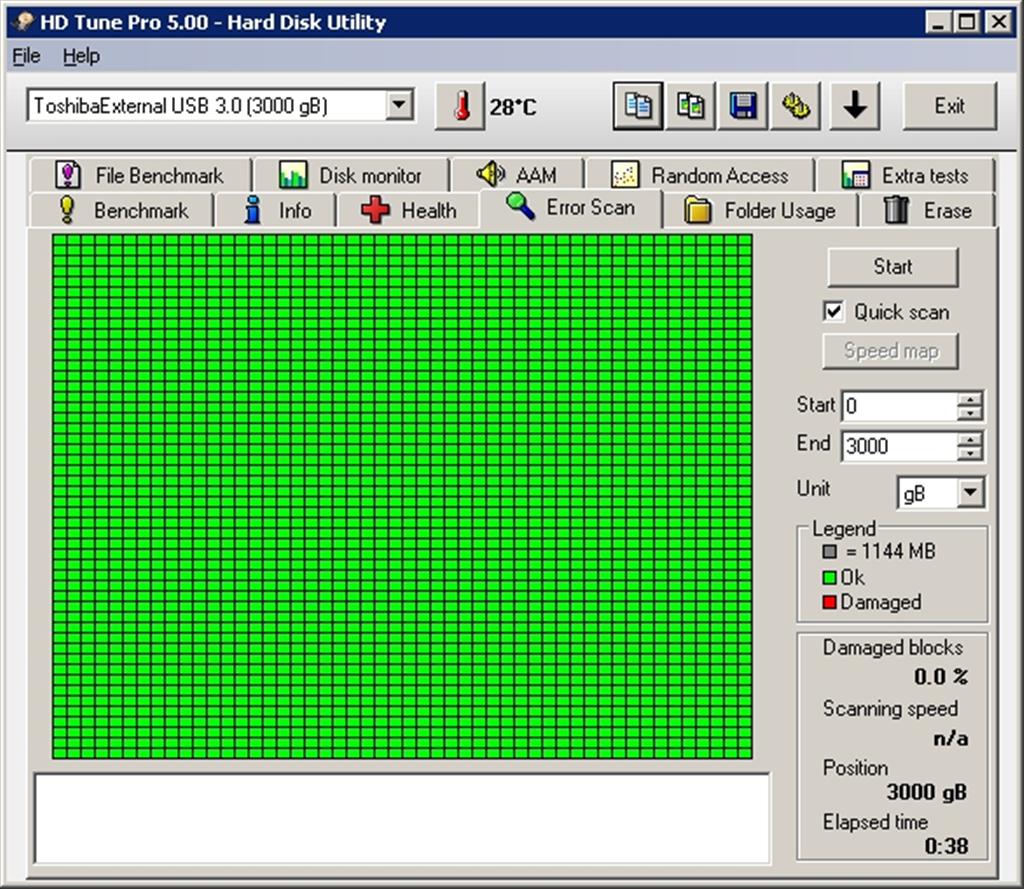Screen dimensions: 1024x889
Task: Switch to the Health tab
Action: pyautogui.click(x=408, y=210)
